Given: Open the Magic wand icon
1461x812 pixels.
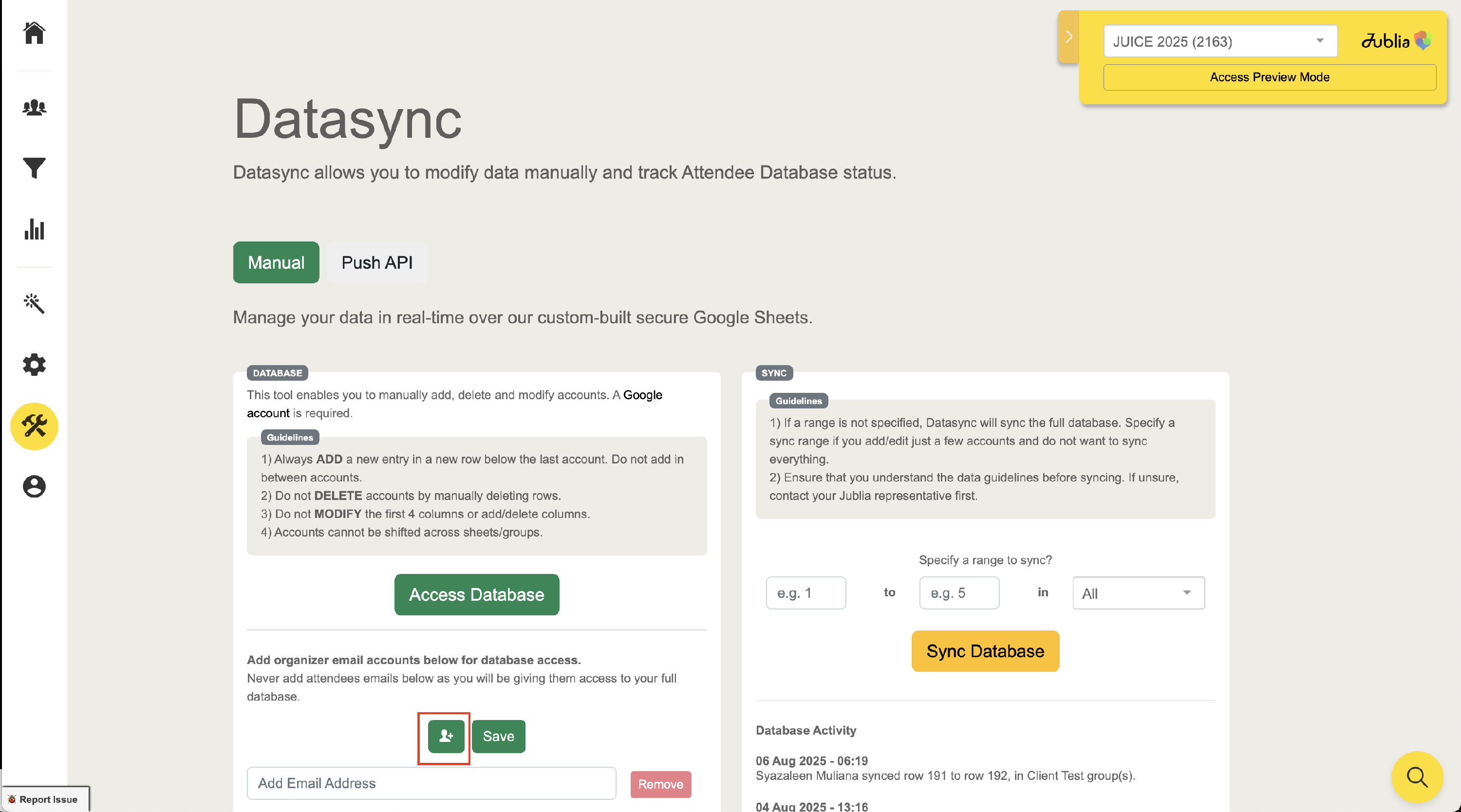Looking at the screenshot, I should coord(34,303).
